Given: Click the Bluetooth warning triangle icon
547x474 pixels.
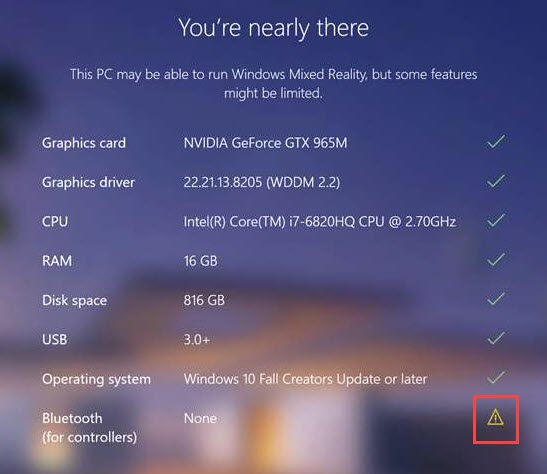Looking at the screenshot, I should coord(495,417).
